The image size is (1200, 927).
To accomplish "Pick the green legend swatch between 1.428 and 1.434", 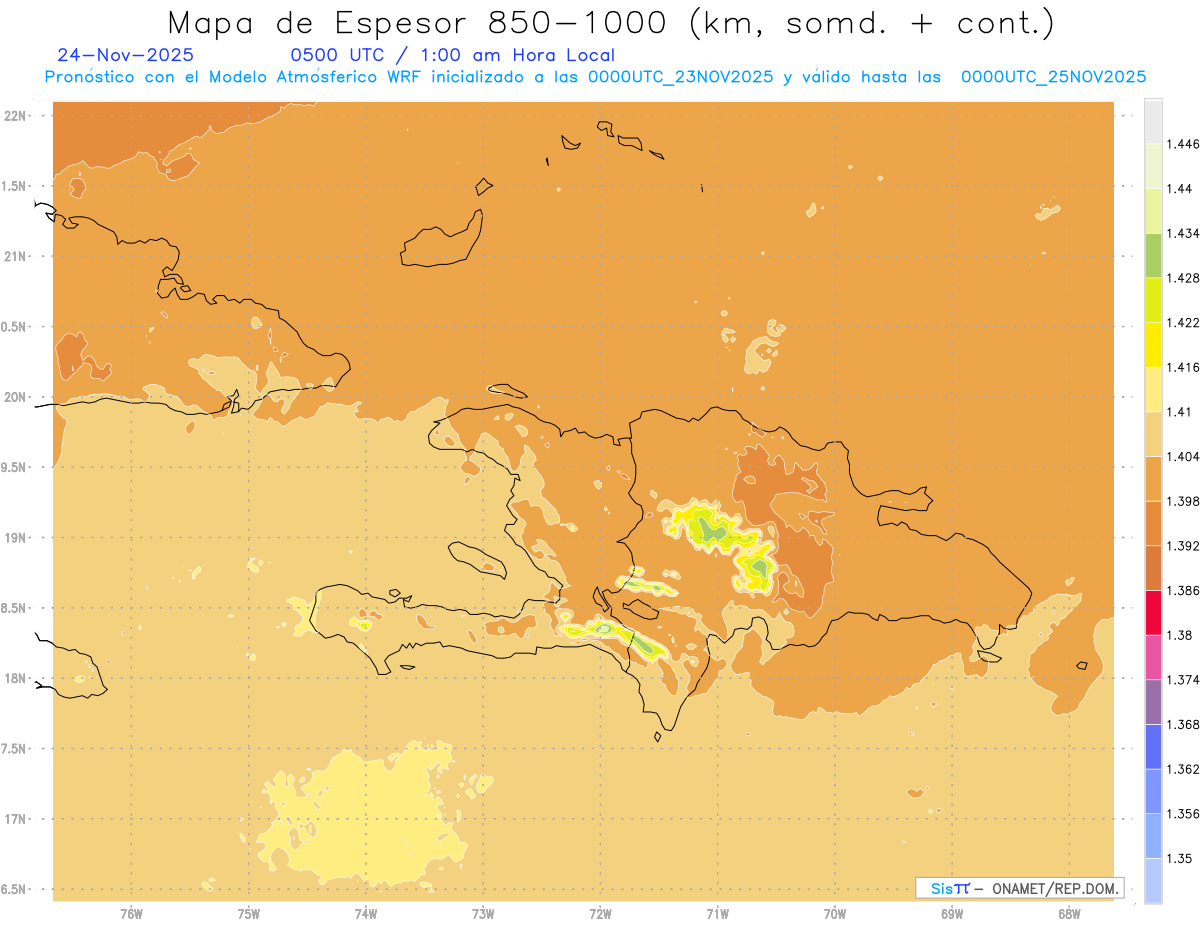I will [1153, 255].
